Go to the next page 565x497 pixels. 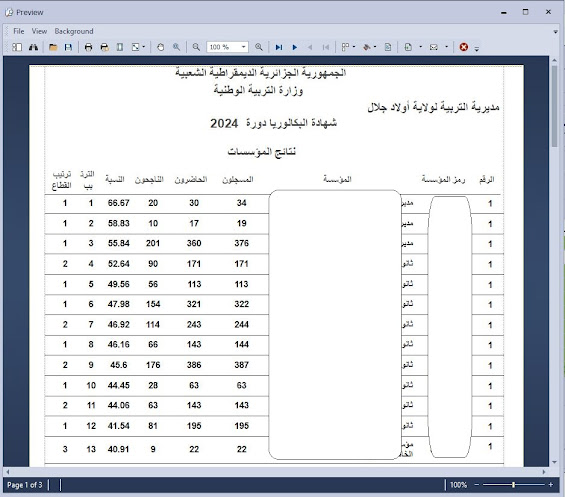point(295,47)
